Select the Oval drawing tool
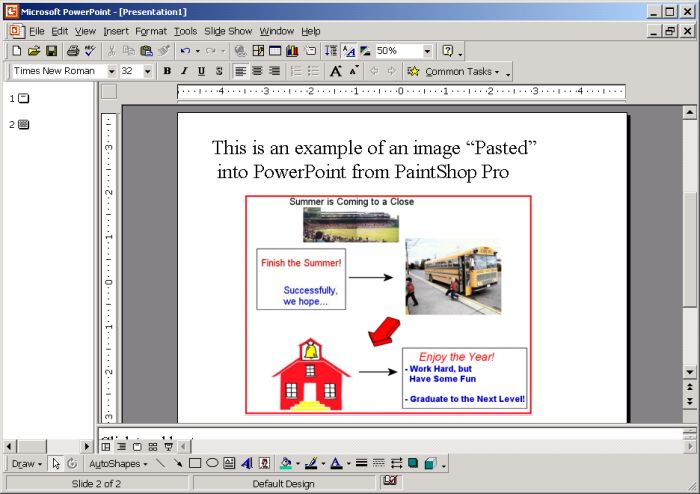Viewport: 700px width, 494px height. coord(212,464)
